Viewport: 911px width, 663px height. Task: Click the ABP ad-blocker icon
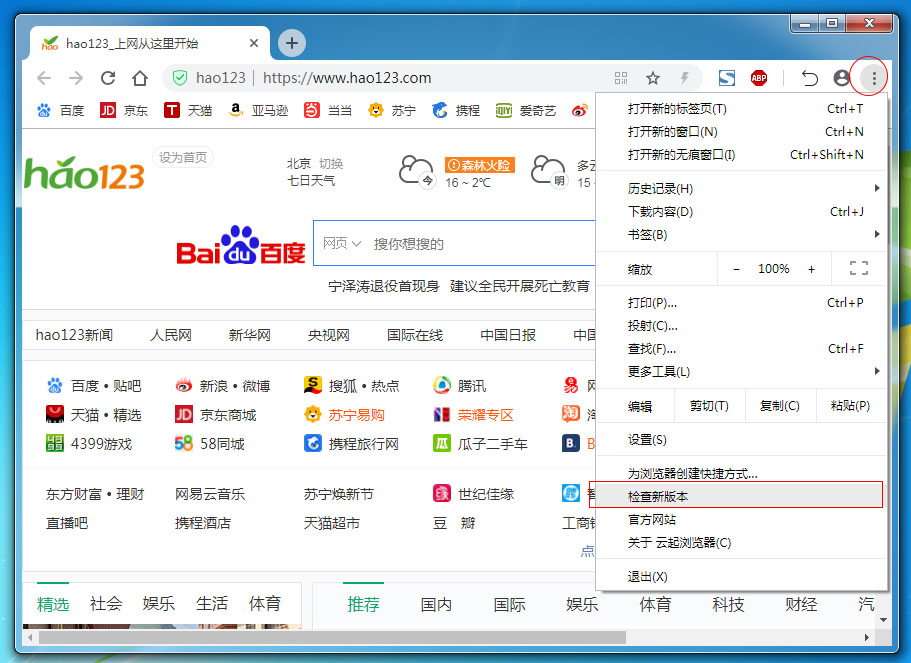(759, 77)
